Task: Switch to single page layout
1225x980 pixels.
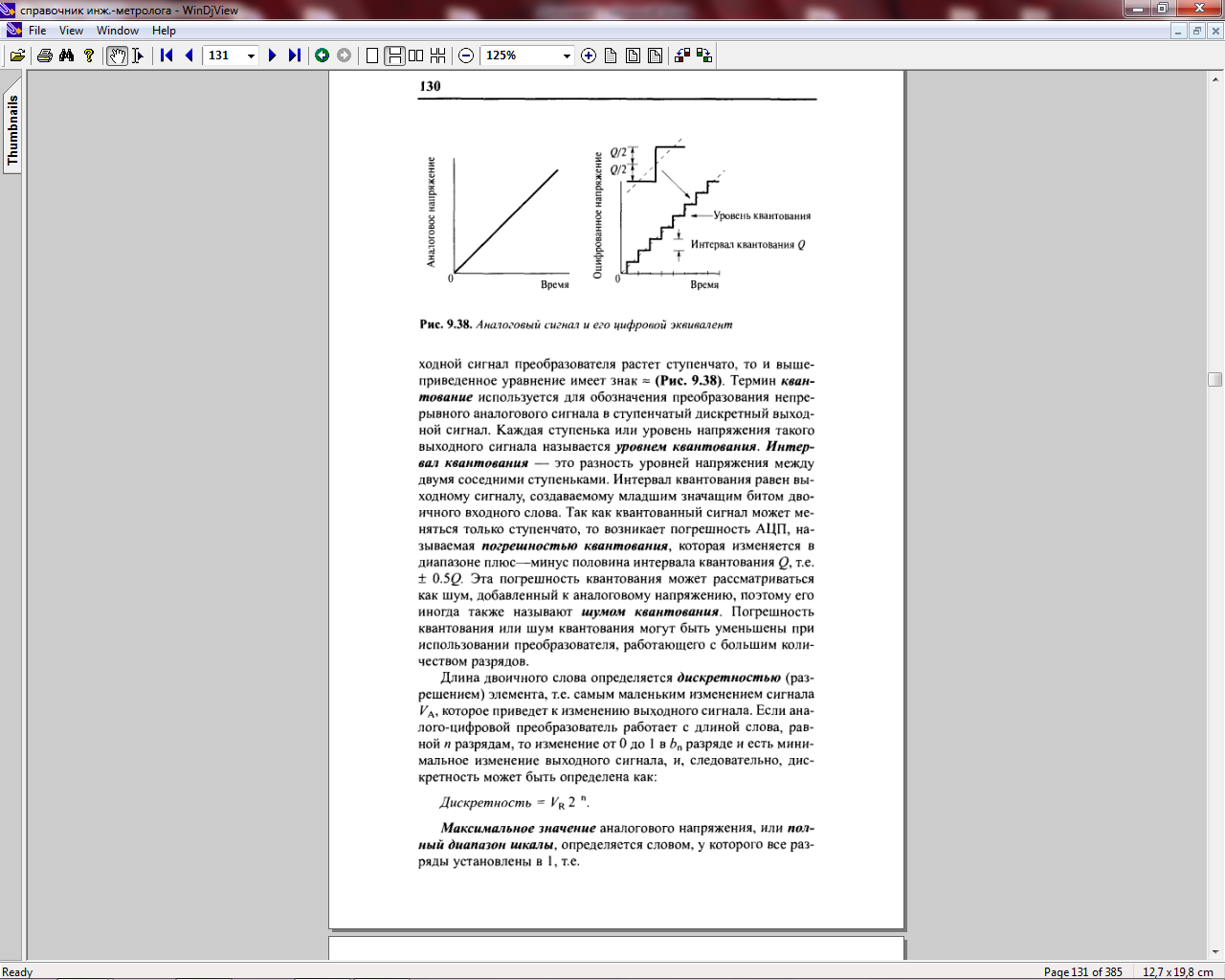Action: [x=372, y=56]
